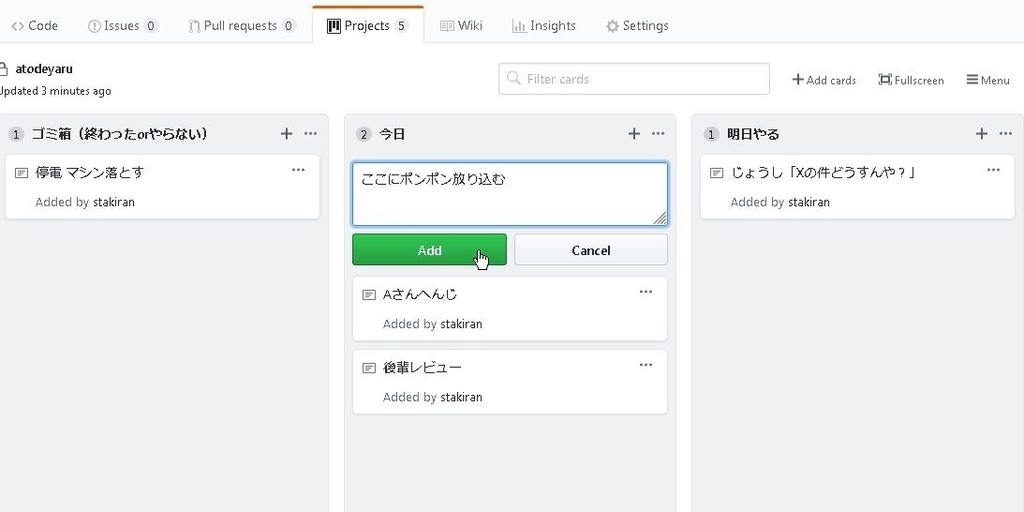The image size is (1024, 512).
Task: Click Add cards button
Action: [x=824, y=80]
